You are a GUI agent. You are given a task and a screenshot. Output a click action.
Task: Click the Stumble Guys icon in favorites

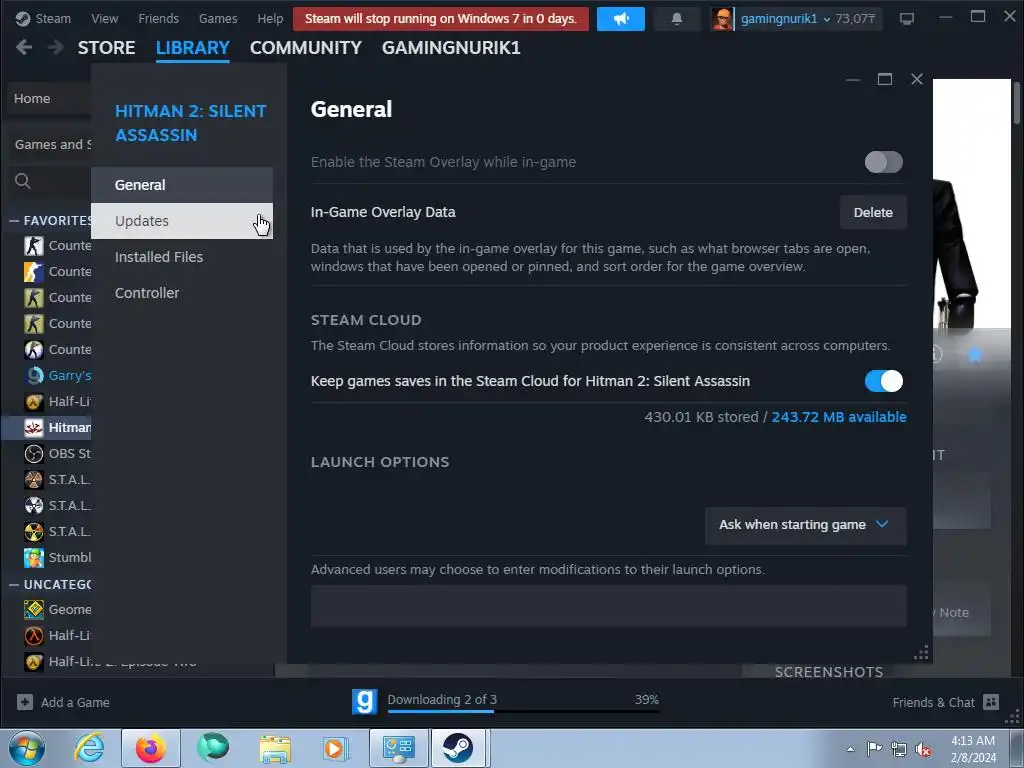(34, 558)
